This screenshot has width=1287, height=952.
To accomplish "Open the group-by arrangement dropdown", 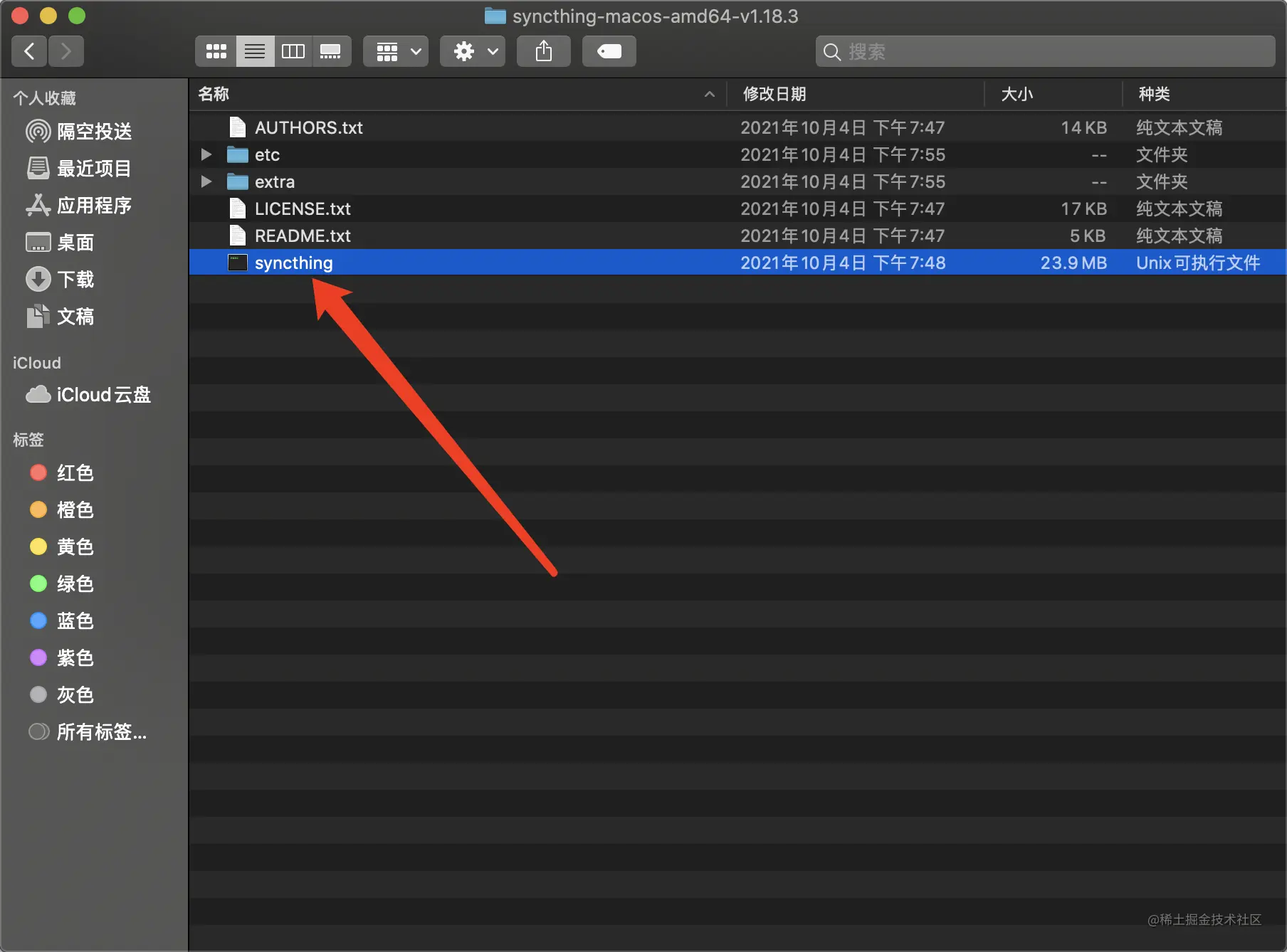I will click(396, 51).
